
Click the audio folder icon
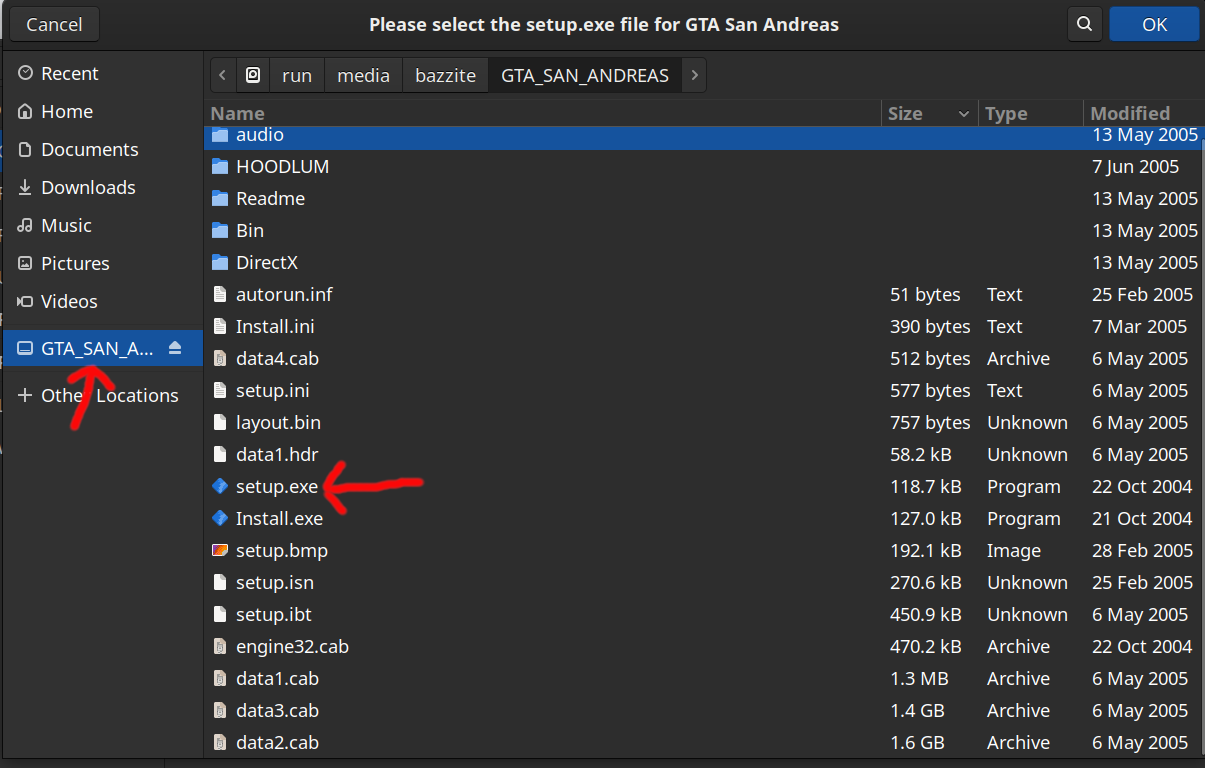click(x=220, y=134)
